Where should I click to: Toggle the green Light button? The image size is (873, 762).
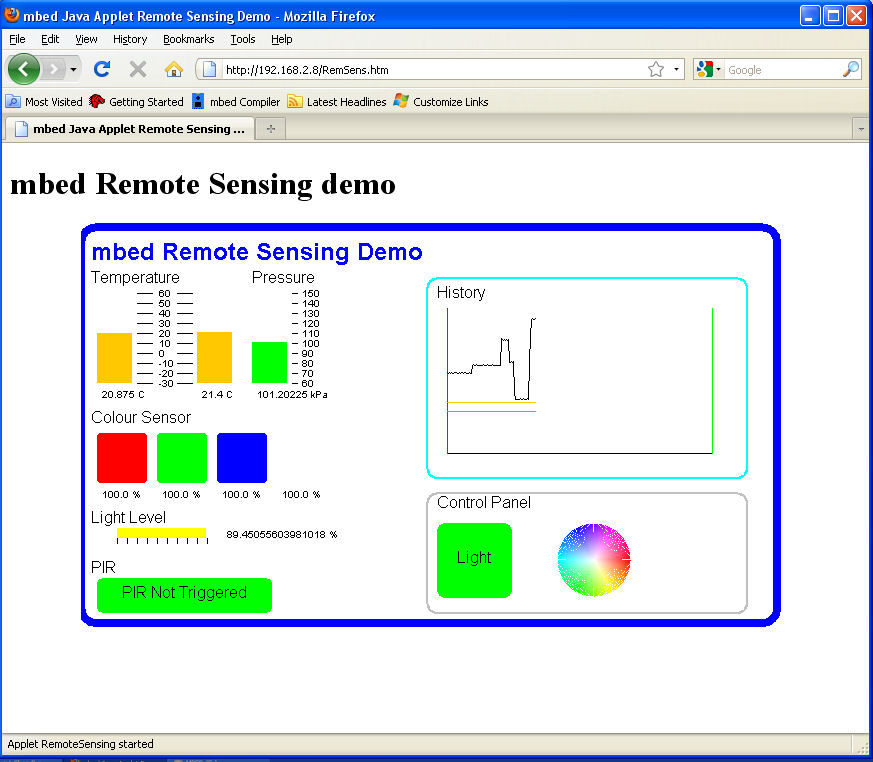tap(474, 560)
